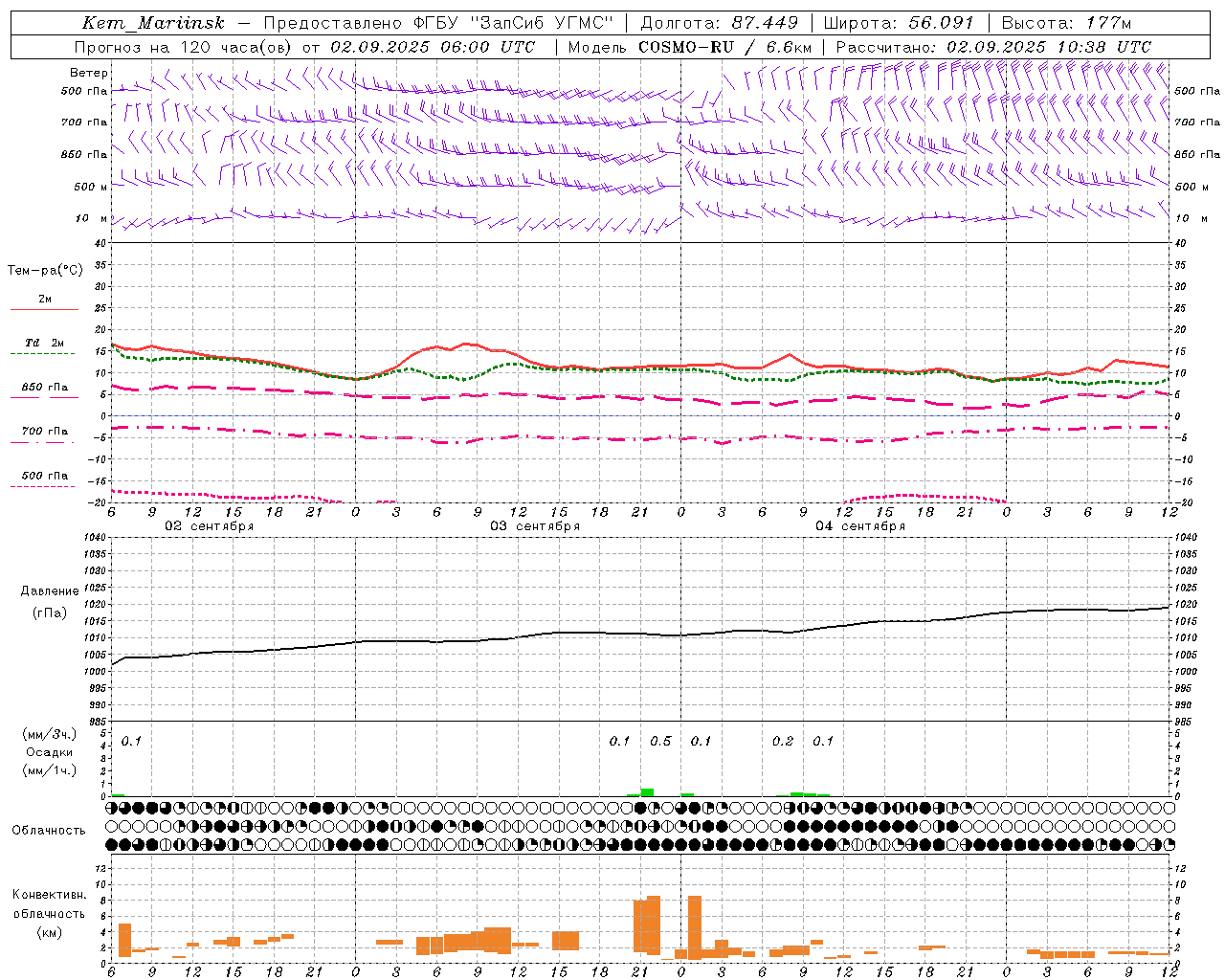Screen dimensions: 1225x980
Task: Click the latitude value "Широта: 56.091"
Action: (x=898, y=23)
